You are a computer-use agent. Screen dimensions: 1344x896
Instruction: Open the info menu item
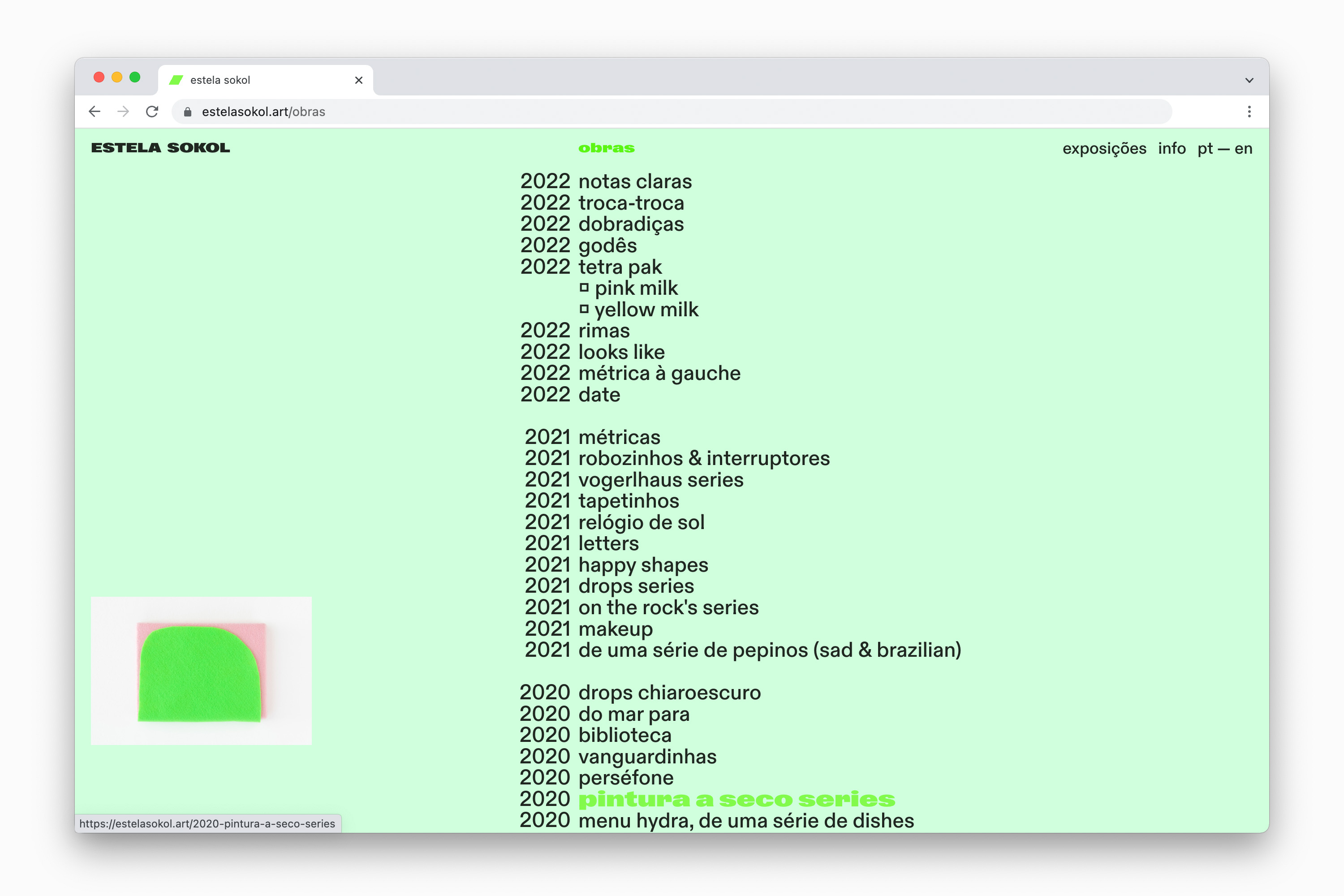(1172, 149)
